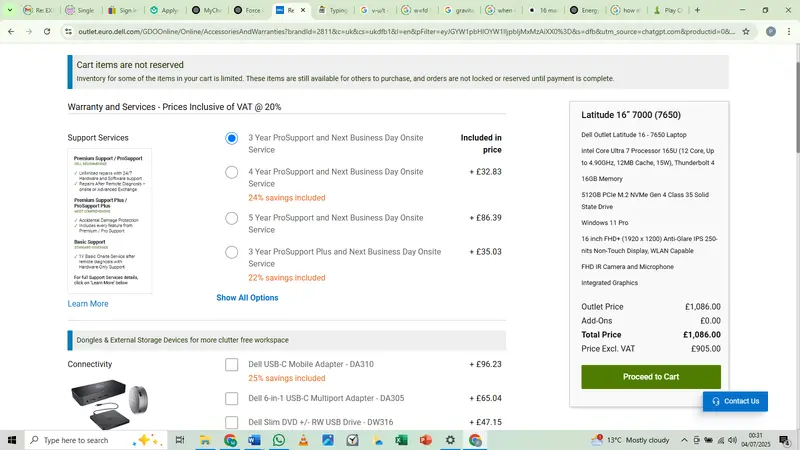
Task: Select 3 Year ProSupport Next Business Day option
Action: tap(232, 138)
